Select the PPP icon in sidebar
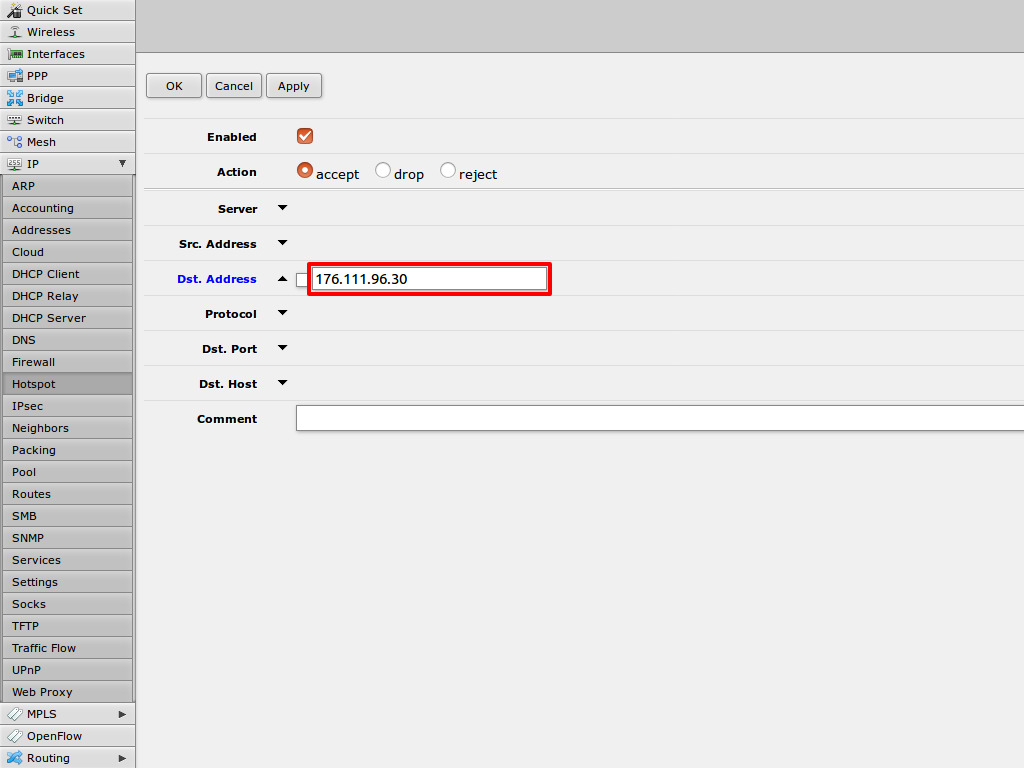This screenshot has width=1024, height=768. pos(14,76)
